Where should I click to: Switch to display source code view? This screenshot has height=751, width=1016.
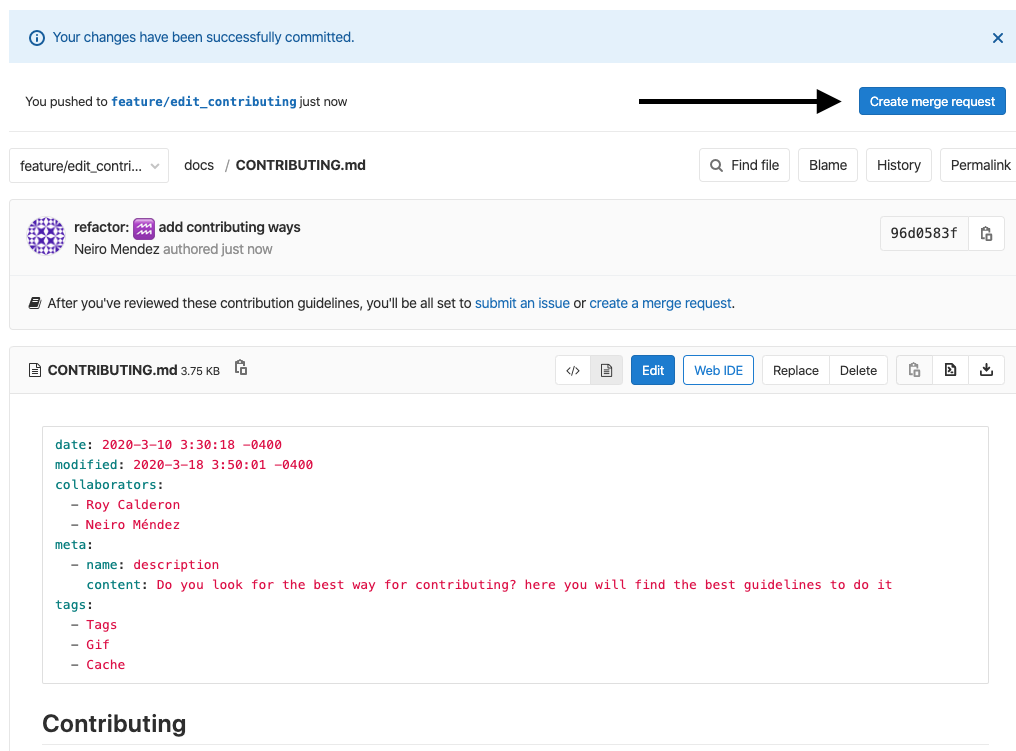[x=573, y=370]
